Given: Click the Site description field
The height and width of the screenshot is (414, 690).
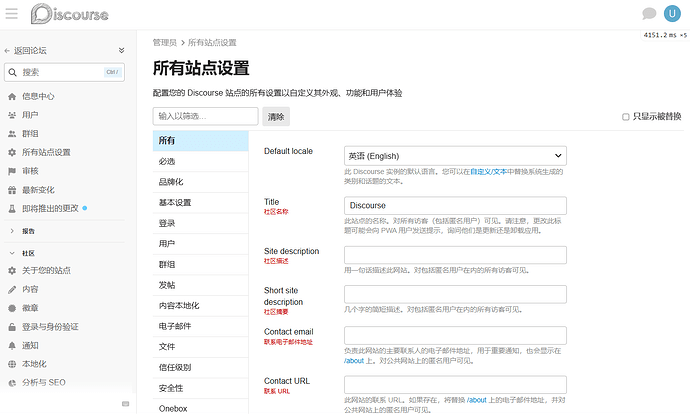Looking at the screenshot, I should tap(455, 255).
